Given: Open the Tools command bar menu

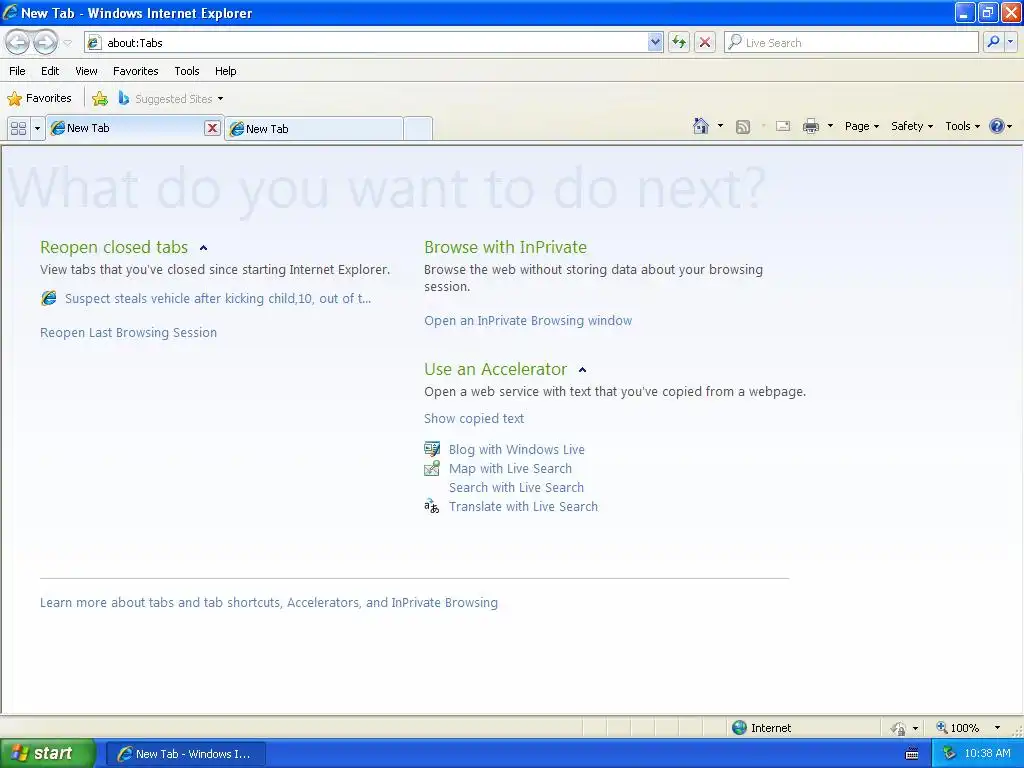Looking at the screenshot, I should pyautogui.click(x=962, y=126).
